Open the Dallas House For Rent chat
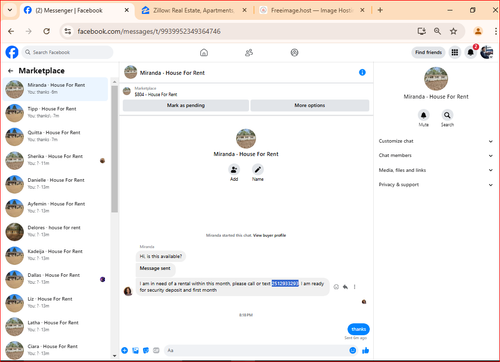The image size is (500, 362). [x=55, y=279]
